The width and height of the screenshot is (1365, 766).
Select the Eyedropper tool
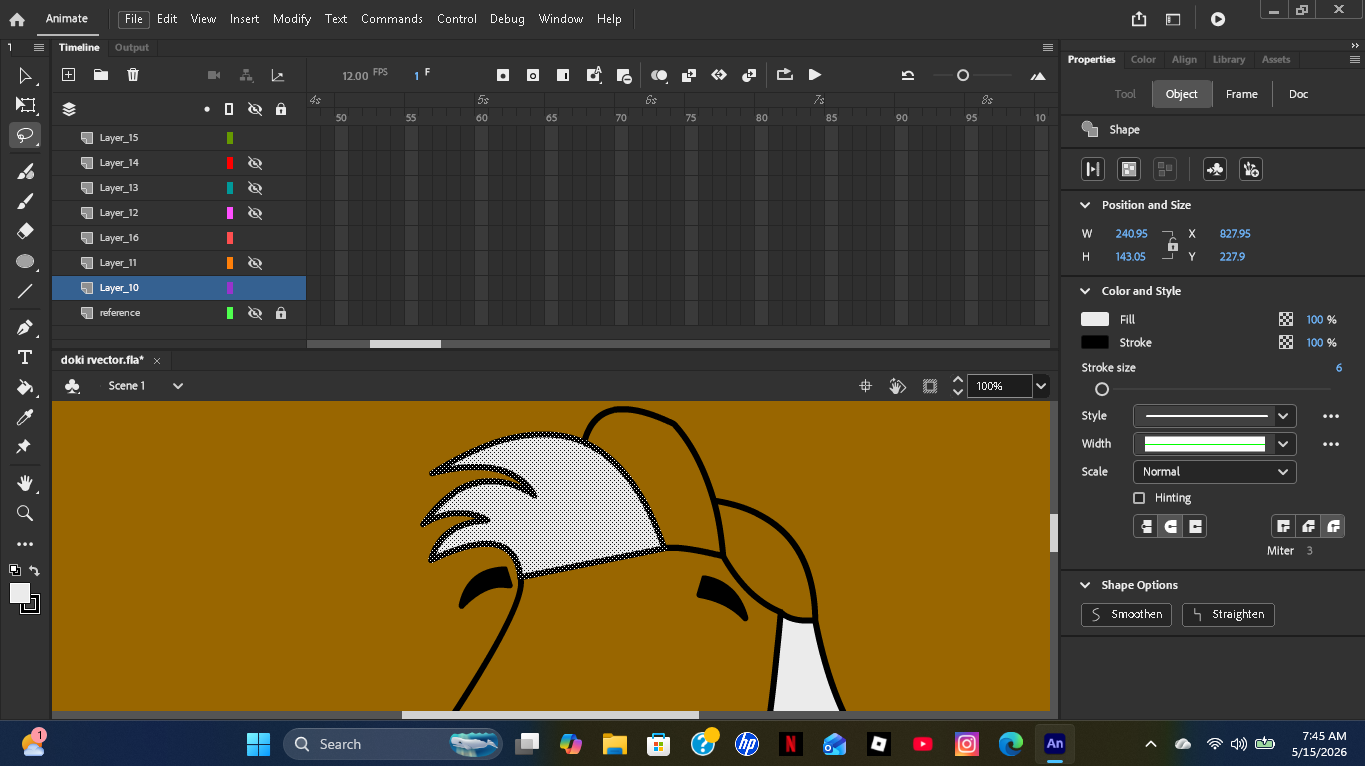[x=25, y=417]
